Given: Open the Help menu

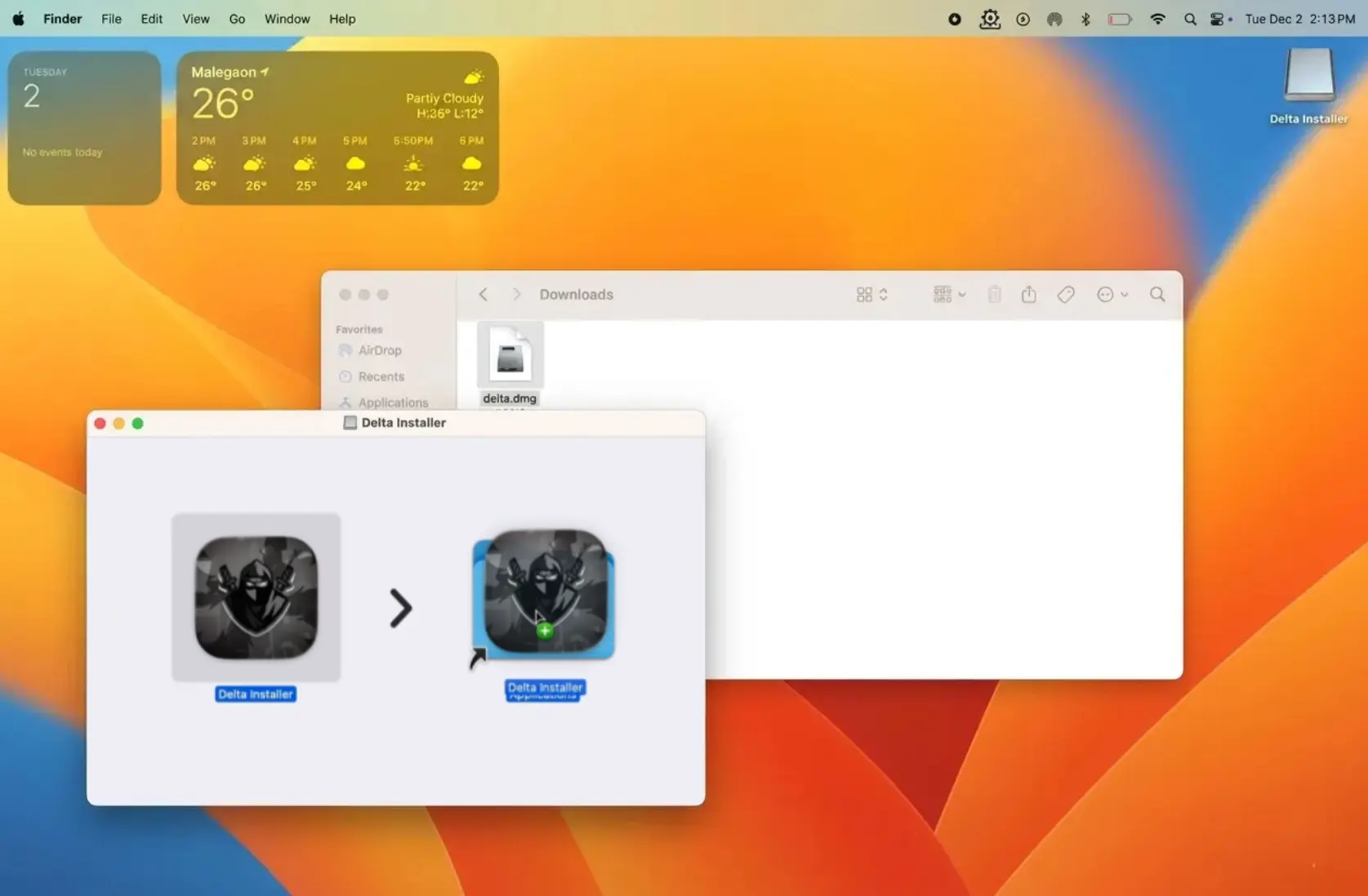Looking at the screenshot, I should pos(342,19).
